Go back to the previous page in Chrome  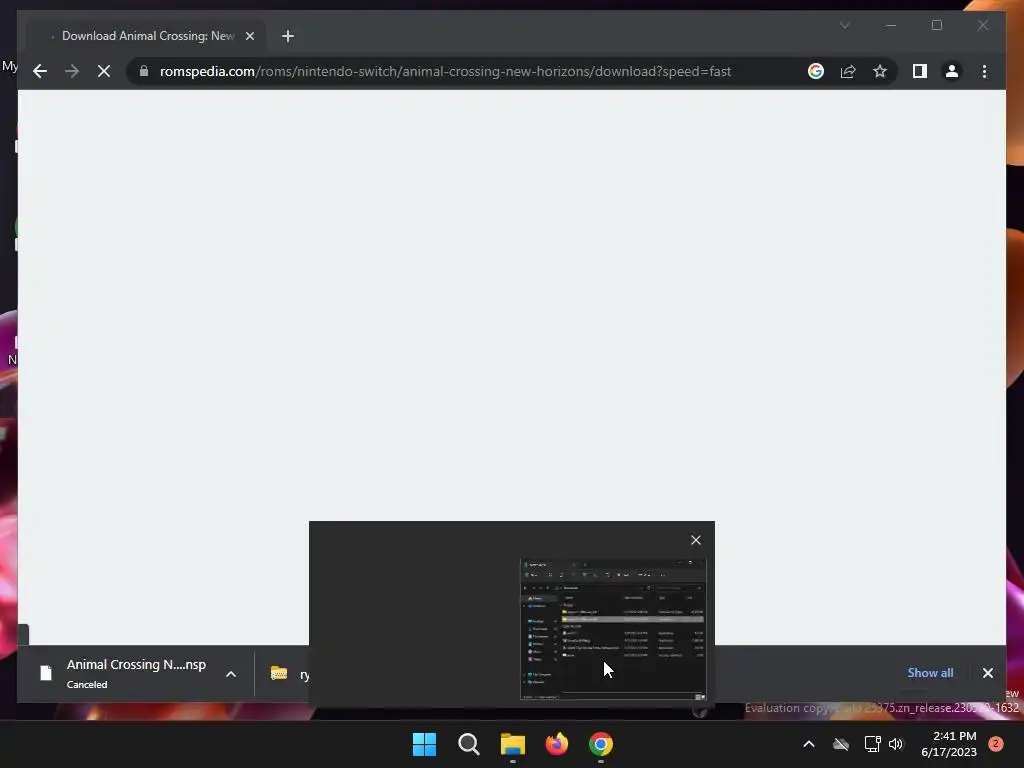40,71
